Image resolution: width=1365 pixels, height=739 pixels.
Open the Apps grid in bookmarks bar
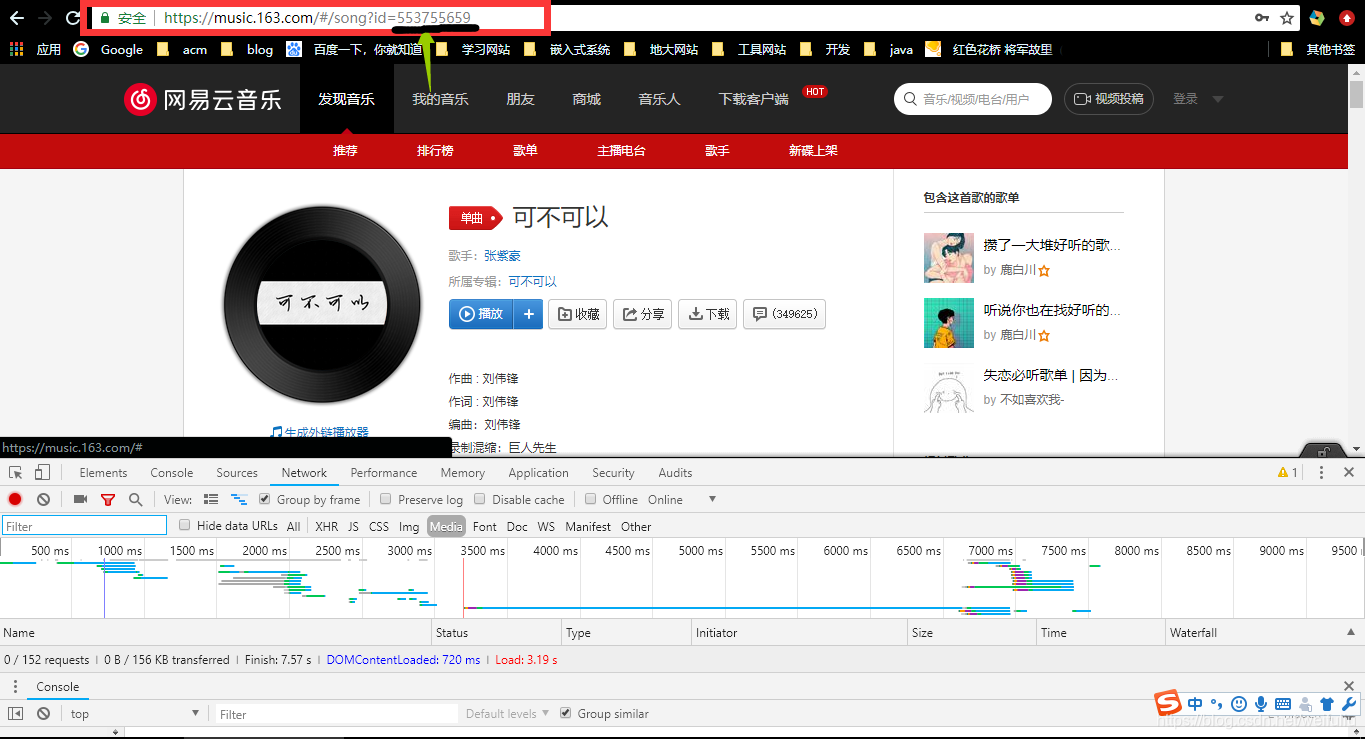17,49
